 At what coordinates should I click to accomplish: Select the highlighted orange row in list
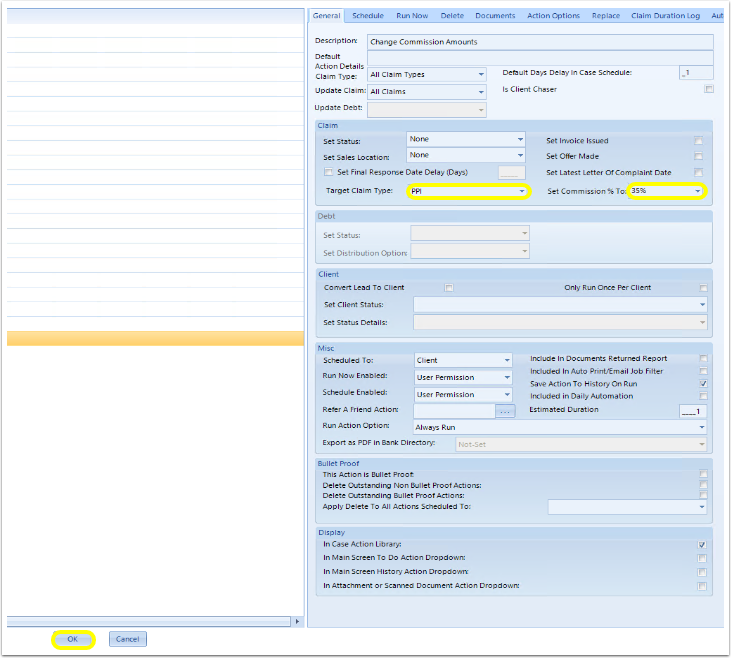155,339
